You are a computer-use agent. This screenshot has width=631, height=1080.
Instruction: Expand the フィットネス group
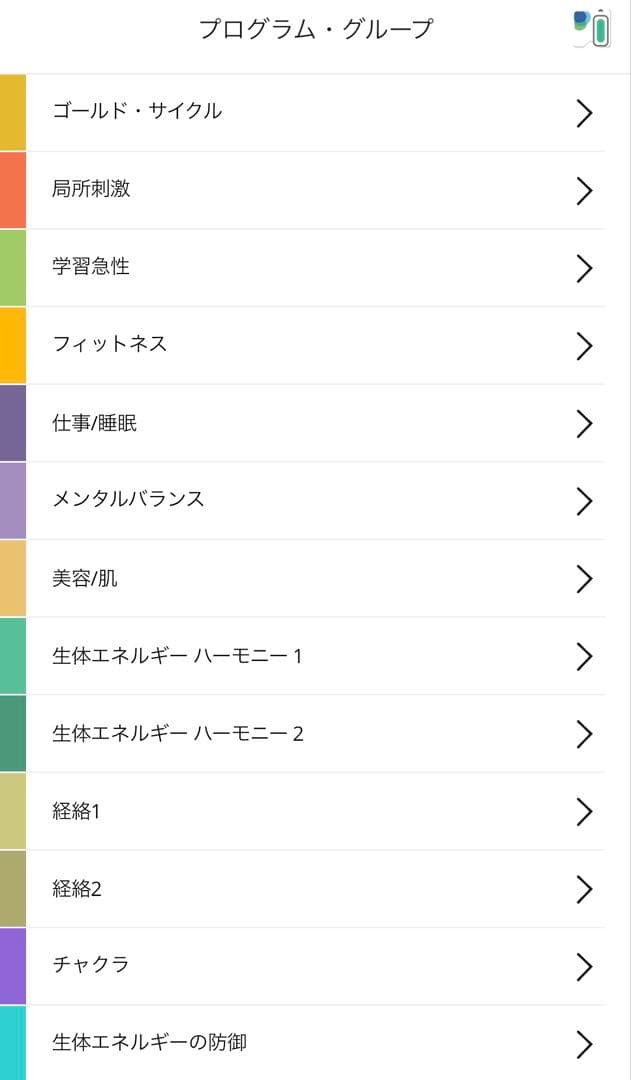585,345
